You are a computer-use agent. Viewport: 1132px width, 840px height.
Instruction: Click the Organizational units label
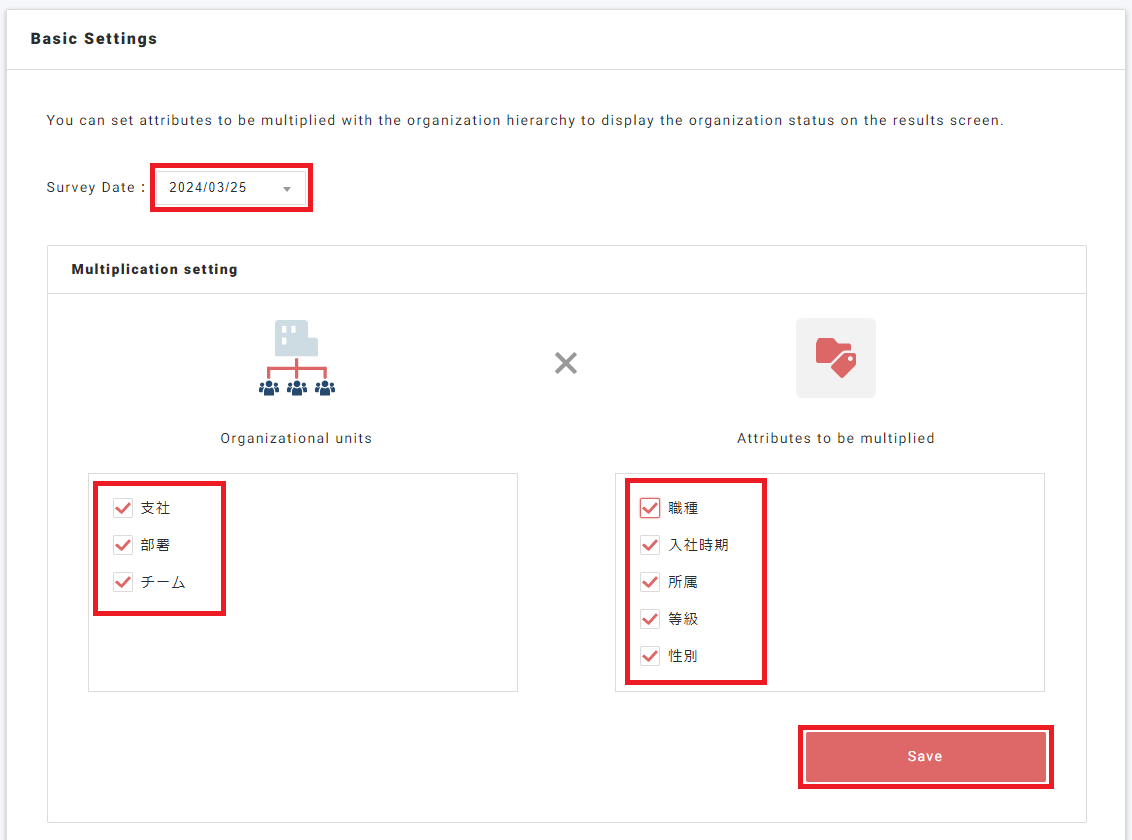(x=296, y=438)
